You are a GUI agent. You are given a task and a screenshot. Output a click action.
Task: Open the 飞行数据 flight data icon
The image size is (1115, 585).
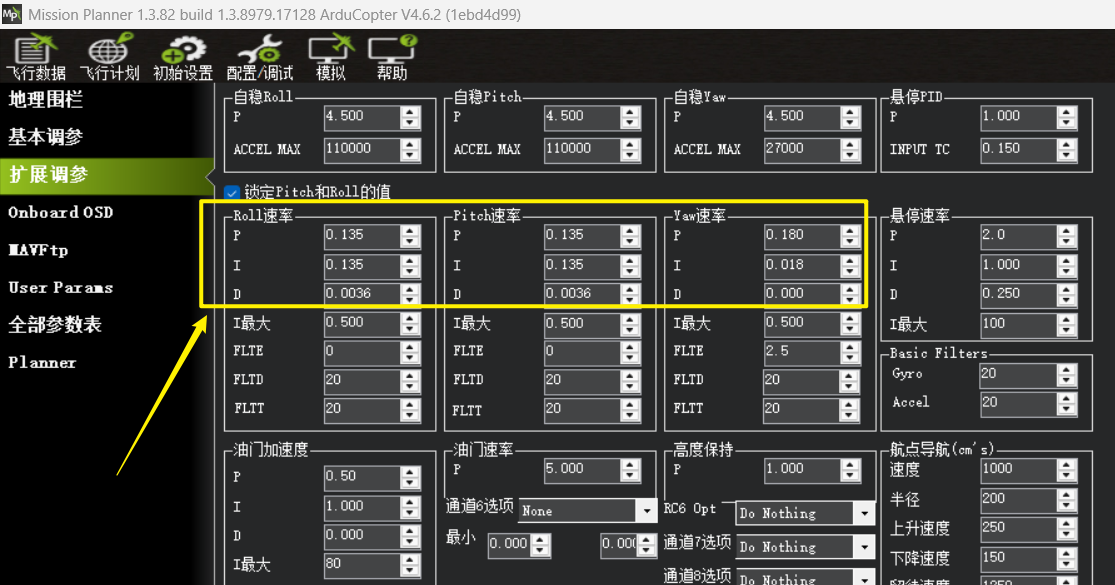coord(36,57)
